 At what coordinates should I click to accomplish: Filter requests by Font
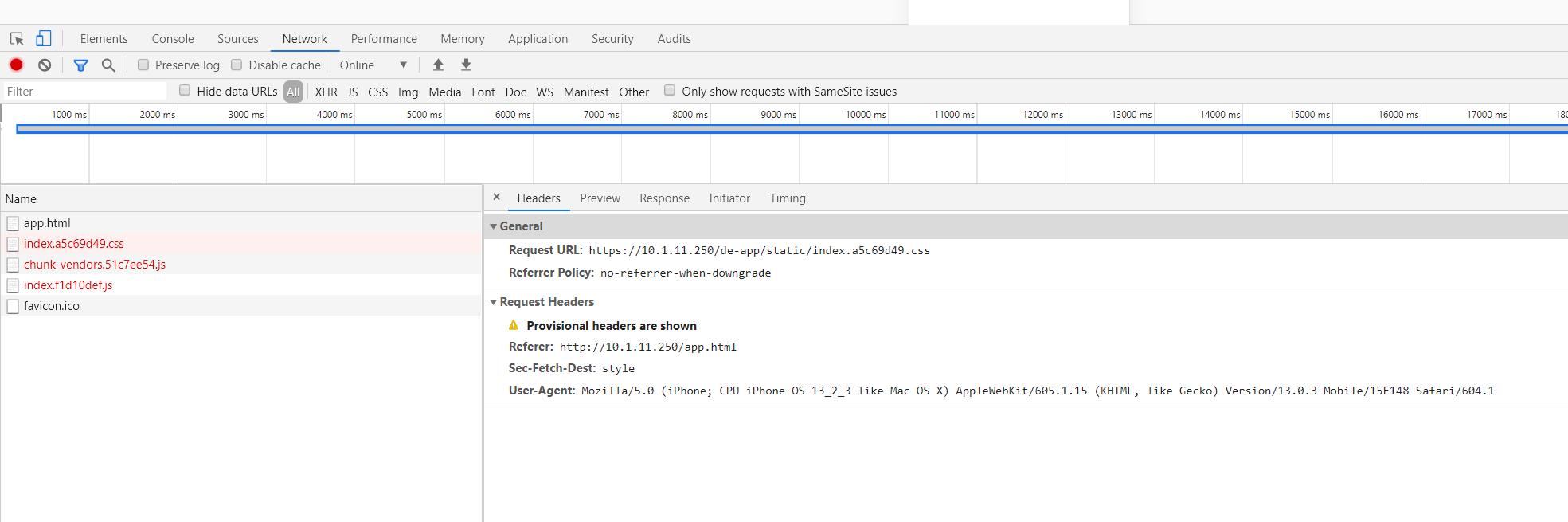pyautogui.click(x=483, y=92)
